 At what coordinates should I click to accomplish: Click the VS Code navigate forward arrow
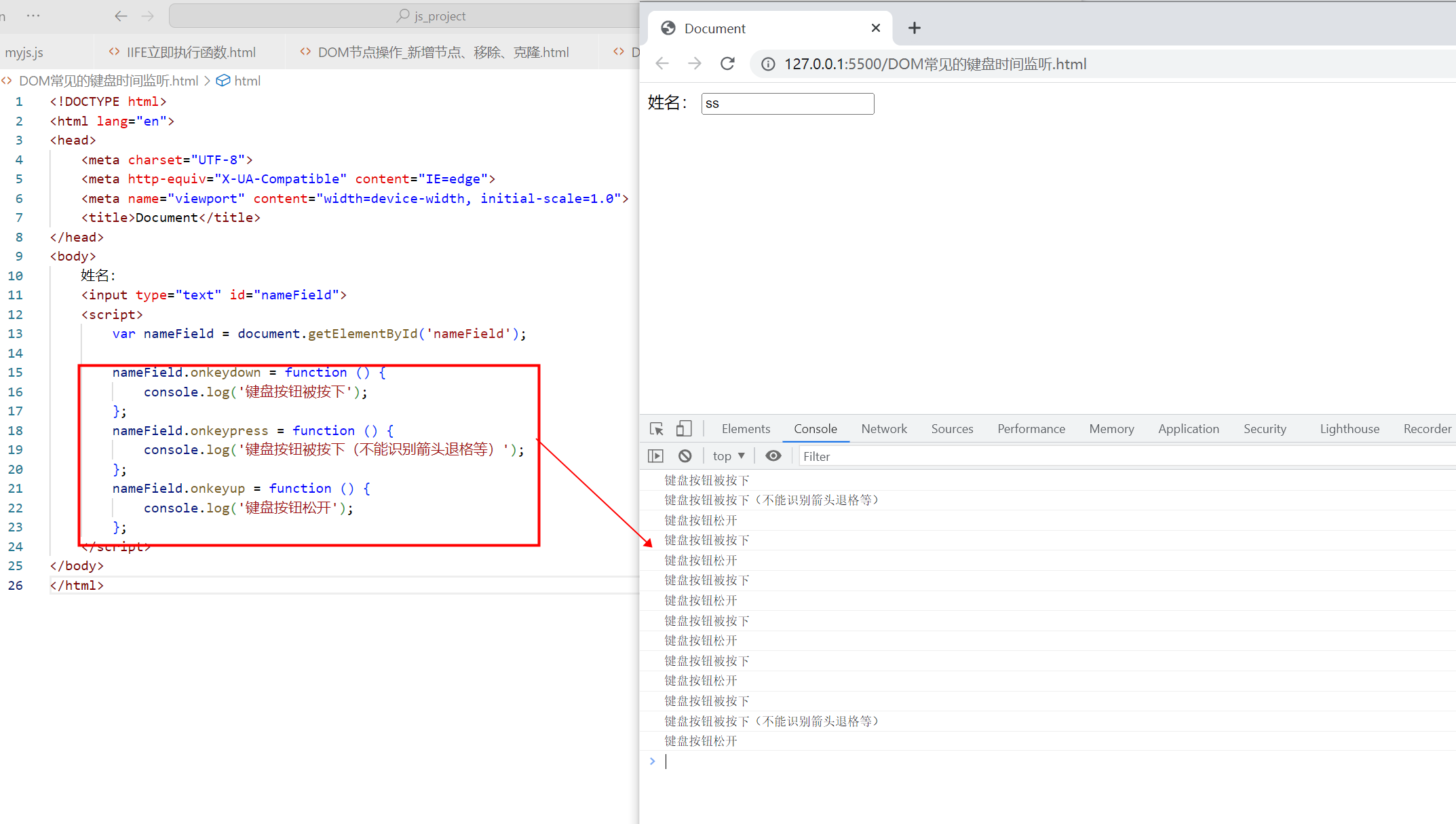click(148, 16)
